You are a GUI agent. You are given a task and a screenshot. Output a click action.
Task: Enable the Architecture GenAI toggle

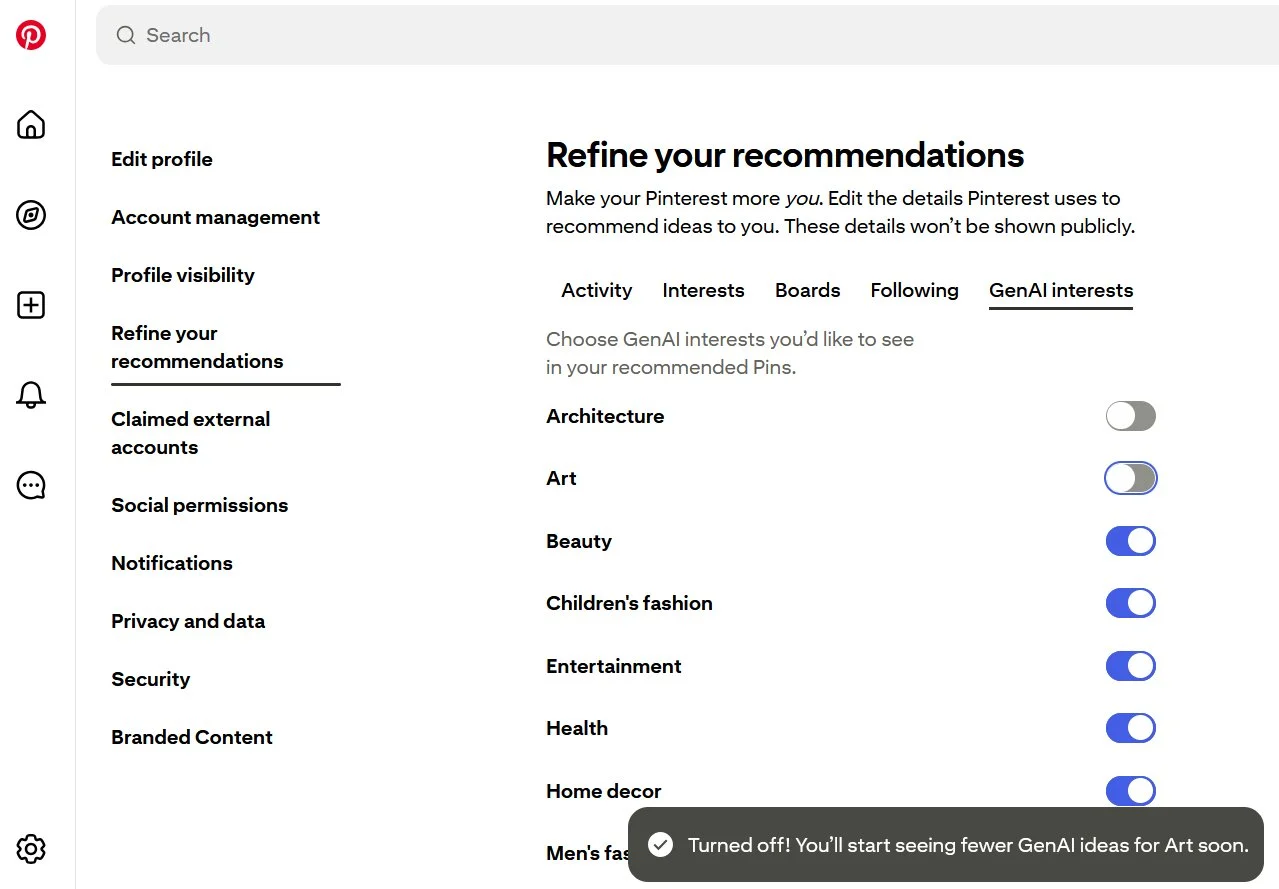pyautogui.click(x=1131, y=416)
